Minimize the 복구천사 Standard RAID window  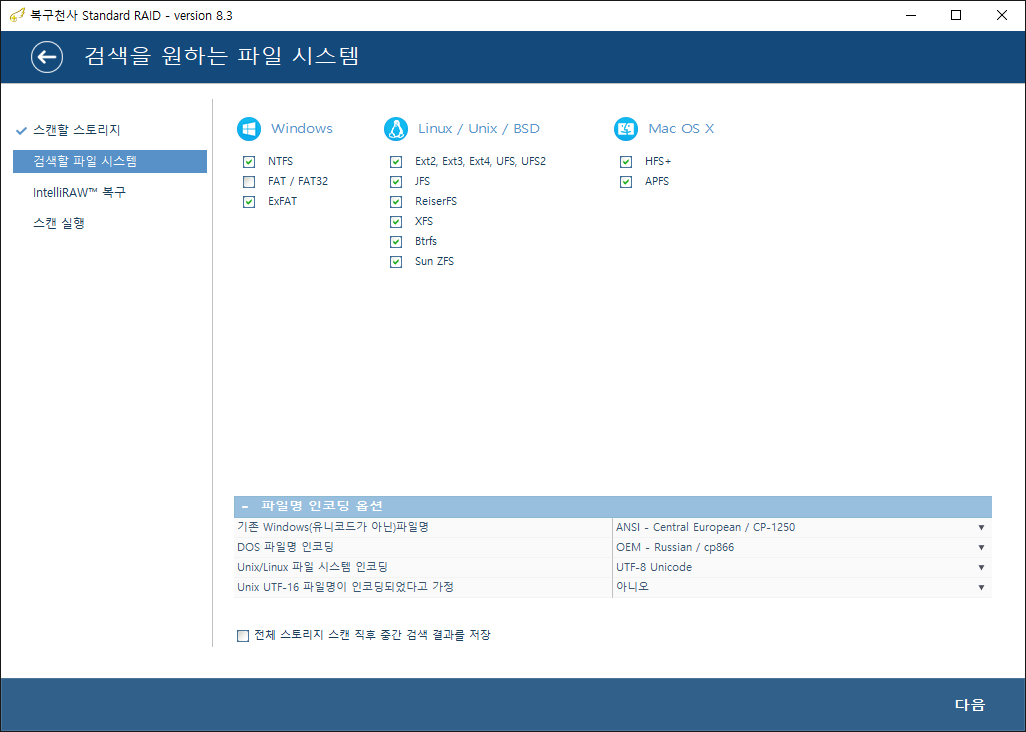pos(911,15)
